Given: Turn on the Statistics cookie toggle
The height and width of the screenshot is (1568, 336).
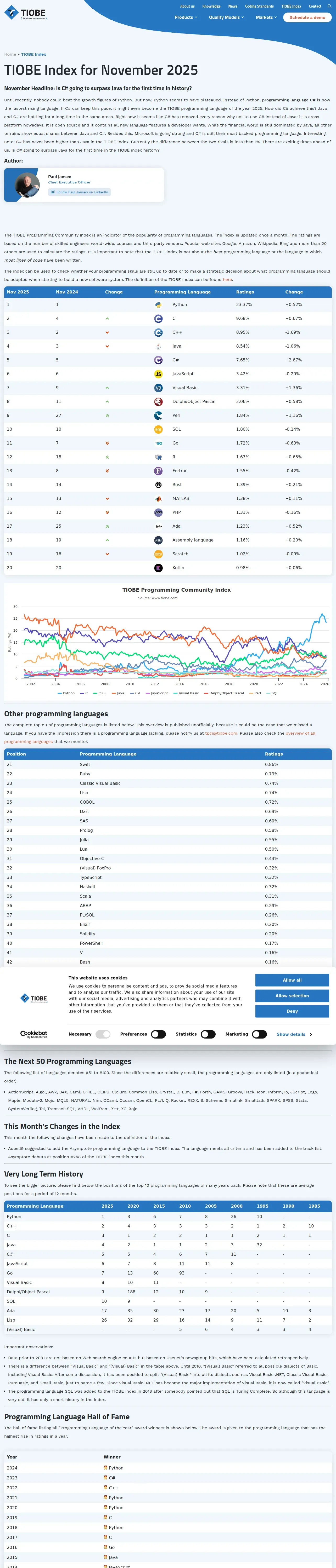Looking at the screenshot, I should pos(208,1034).
